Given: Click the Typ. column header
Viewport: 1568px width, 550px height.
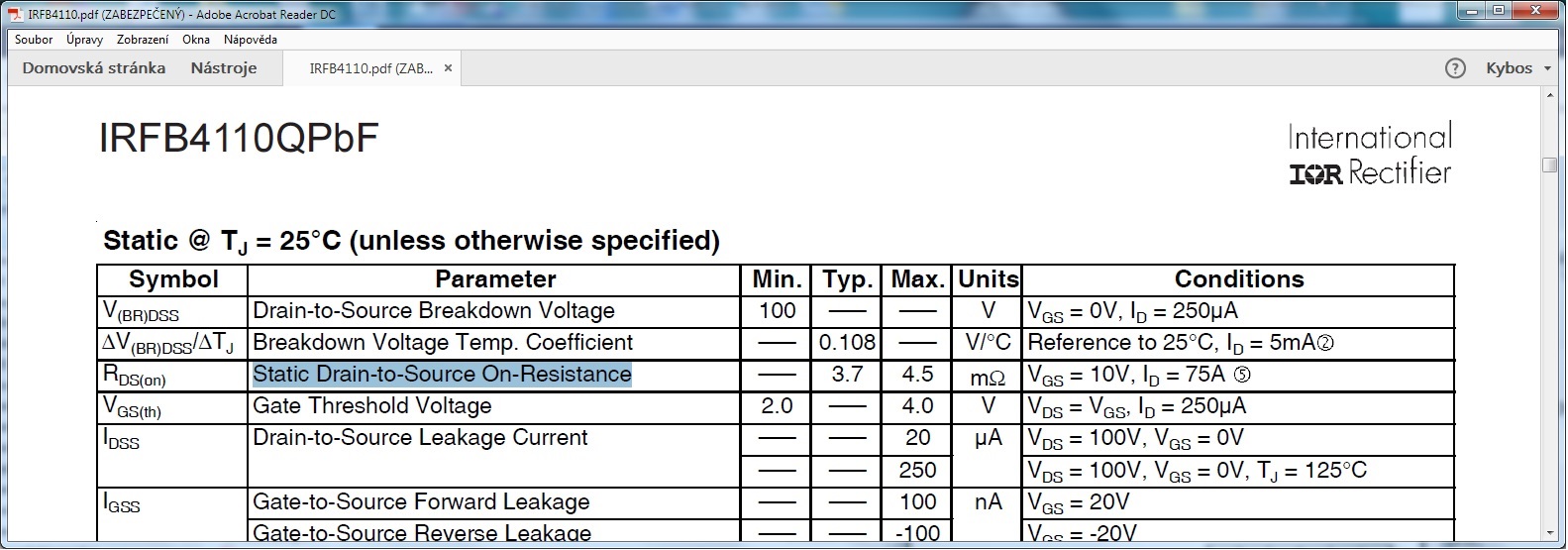Looking at the screenshot, I should [847, 280].
